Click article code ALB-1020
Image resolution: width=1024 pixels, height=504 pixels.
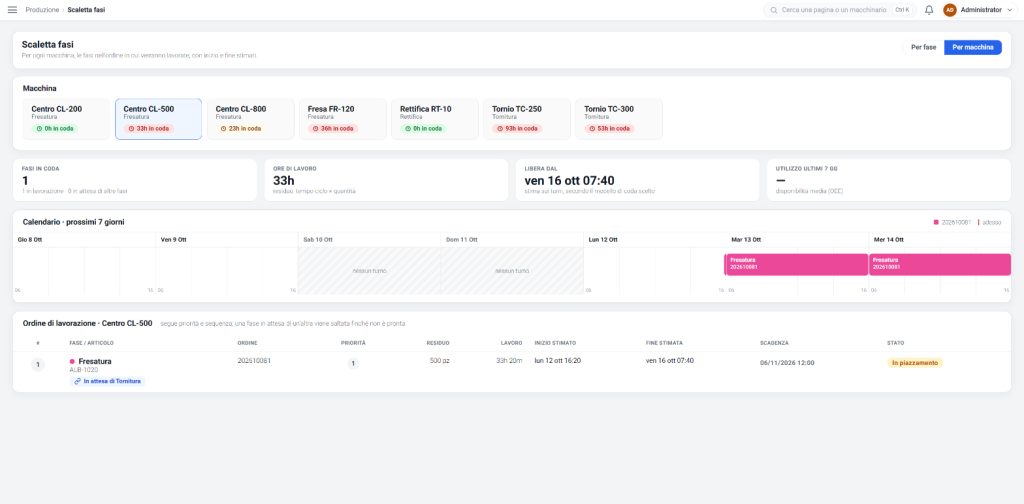84,370
